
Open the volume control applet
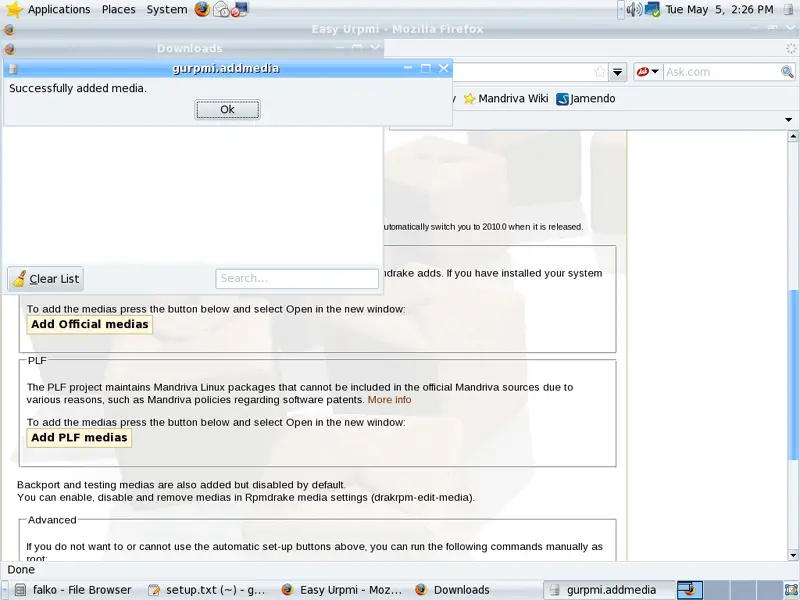pos(634,9)
